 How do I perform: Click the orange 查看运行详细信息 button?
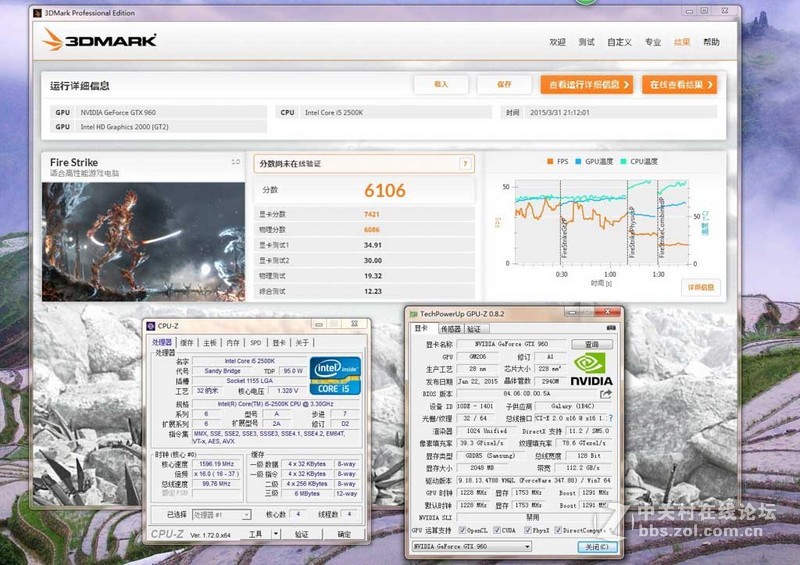(x=587, y=85)
